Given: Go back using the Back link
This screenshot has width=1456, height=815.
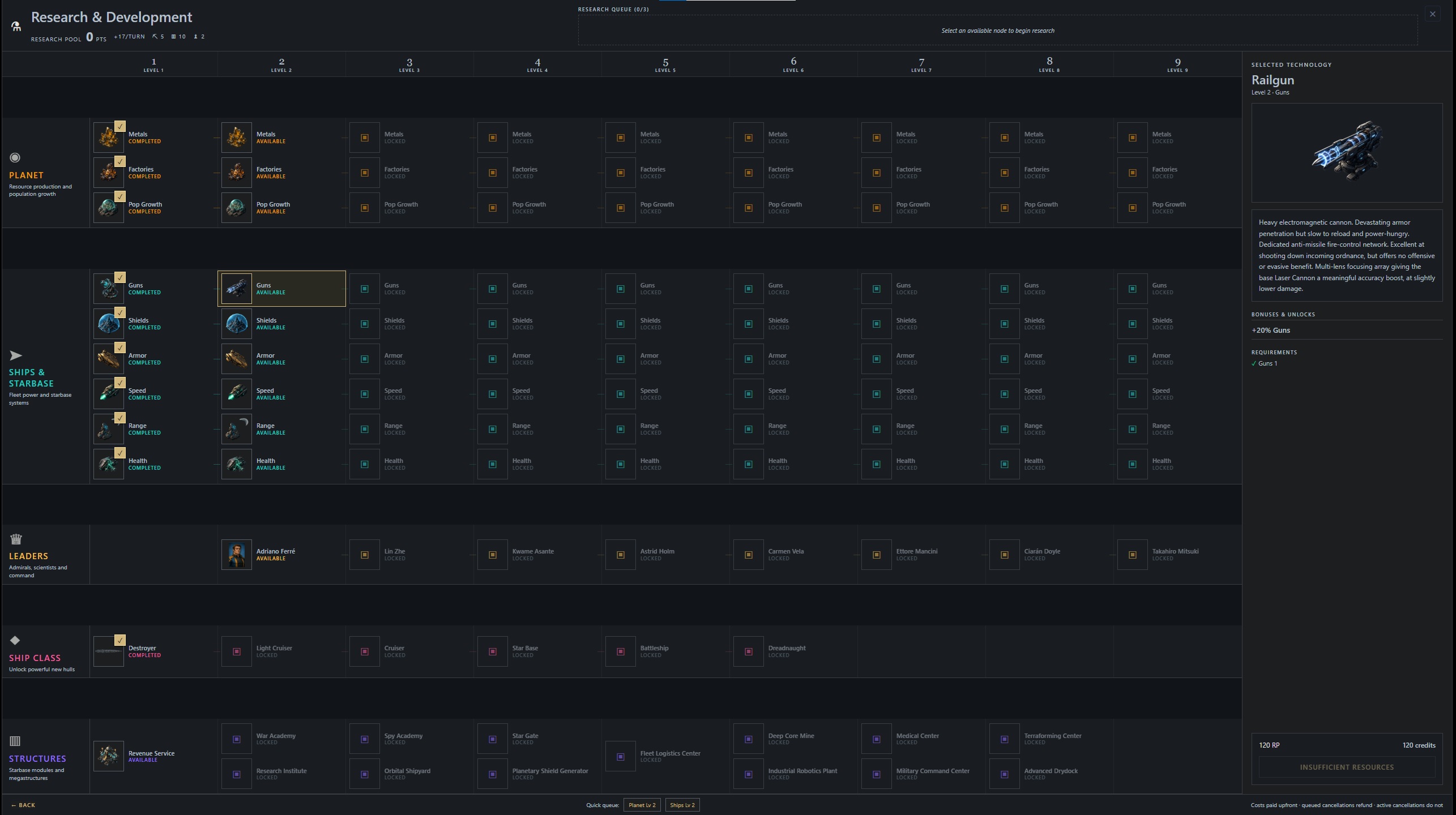Looking at the screenshot, I should coord(23,805).
